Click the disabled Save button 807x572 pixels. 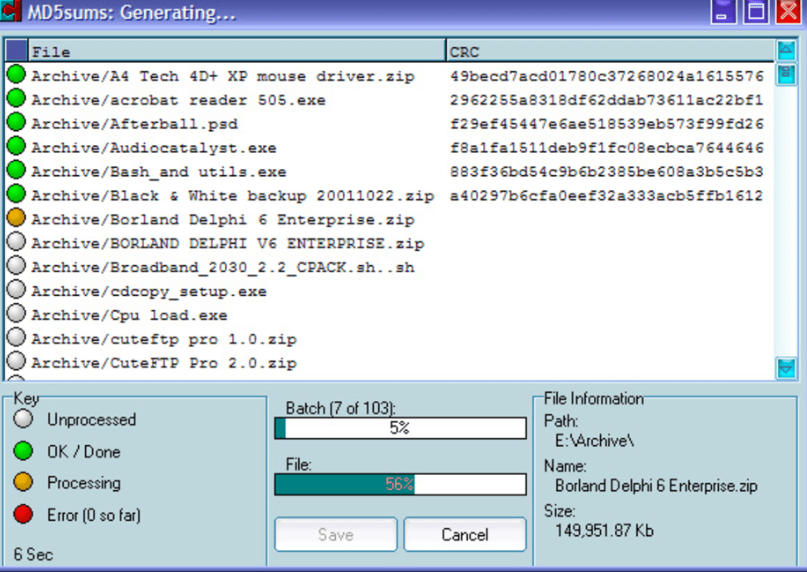[335, 534]
